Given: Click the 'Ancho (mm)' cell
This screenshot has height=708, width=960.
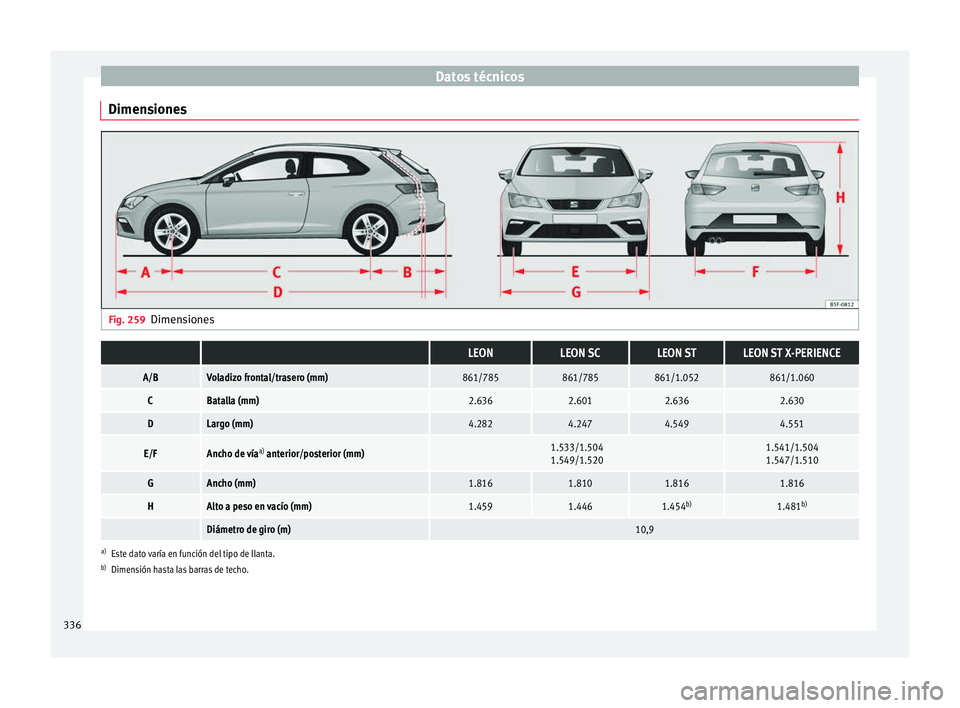Looking at the screenshot, I should [315, 483].
